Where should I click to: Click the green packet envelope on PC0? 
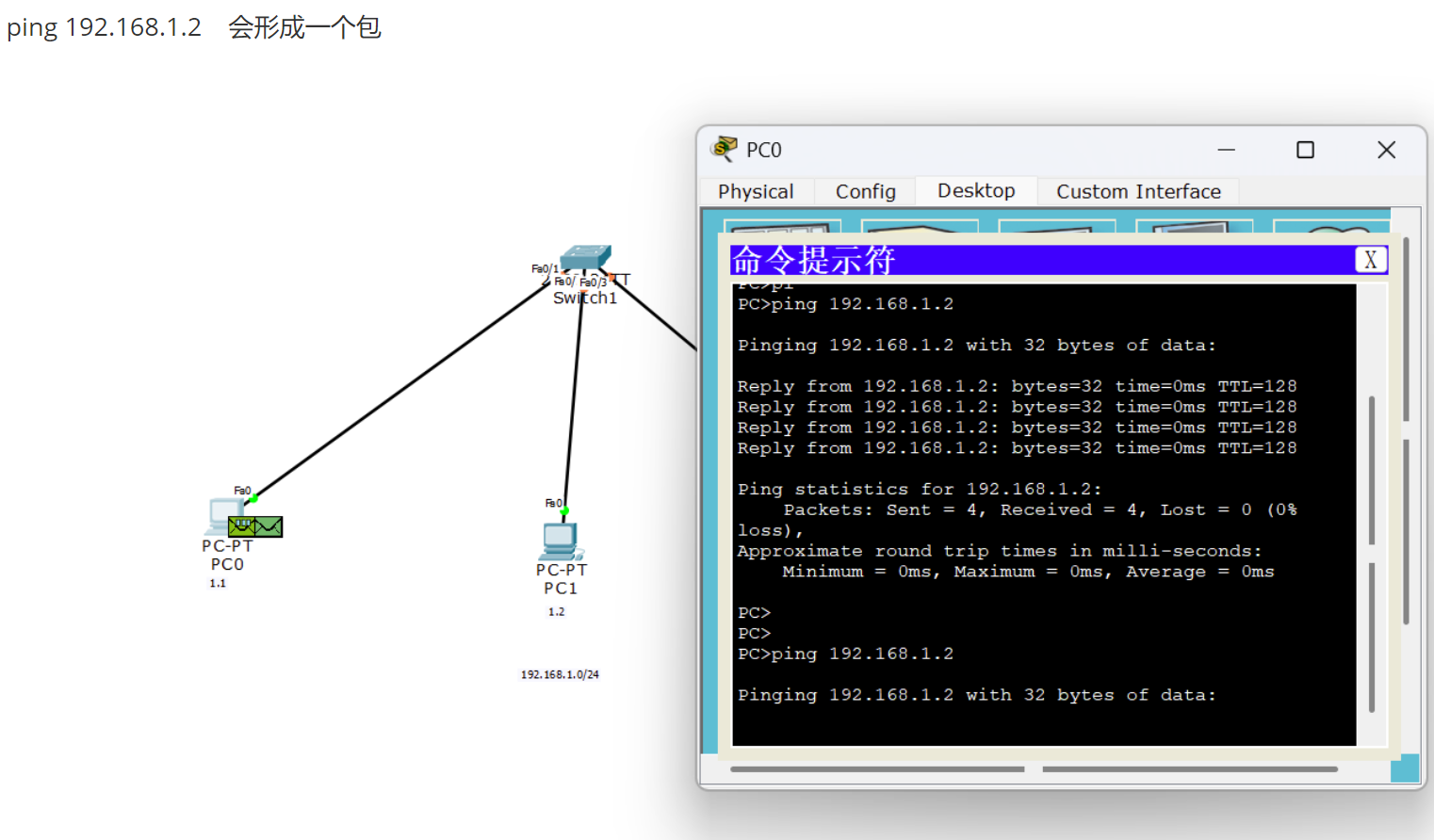[255, 526]
